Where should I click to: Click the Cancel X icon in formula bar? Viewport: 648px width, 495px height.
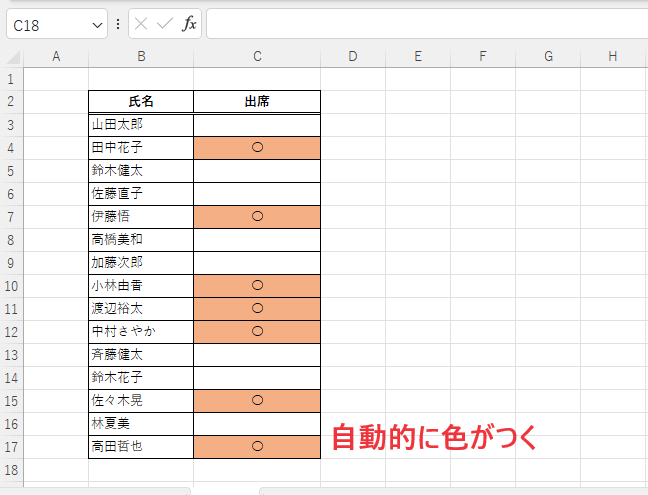point(141,24)
